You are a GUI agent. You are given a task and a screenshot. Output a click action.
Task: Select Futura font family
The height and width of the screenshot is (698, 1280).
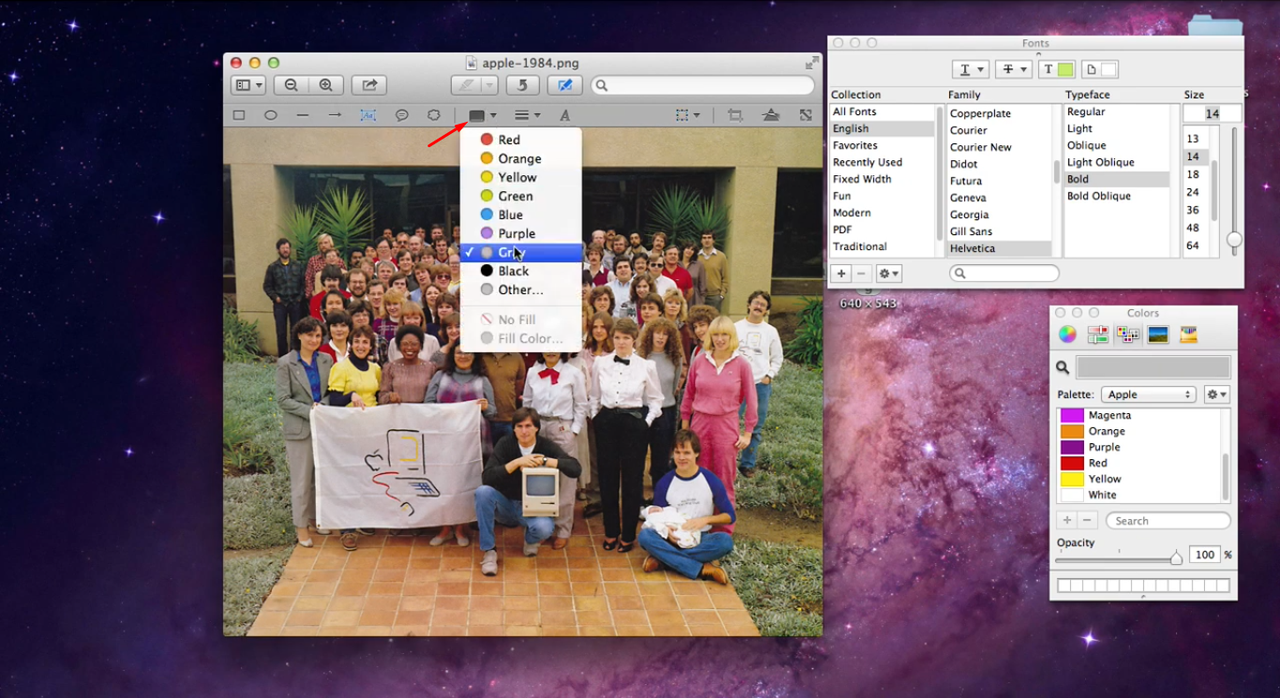[999, 181]
